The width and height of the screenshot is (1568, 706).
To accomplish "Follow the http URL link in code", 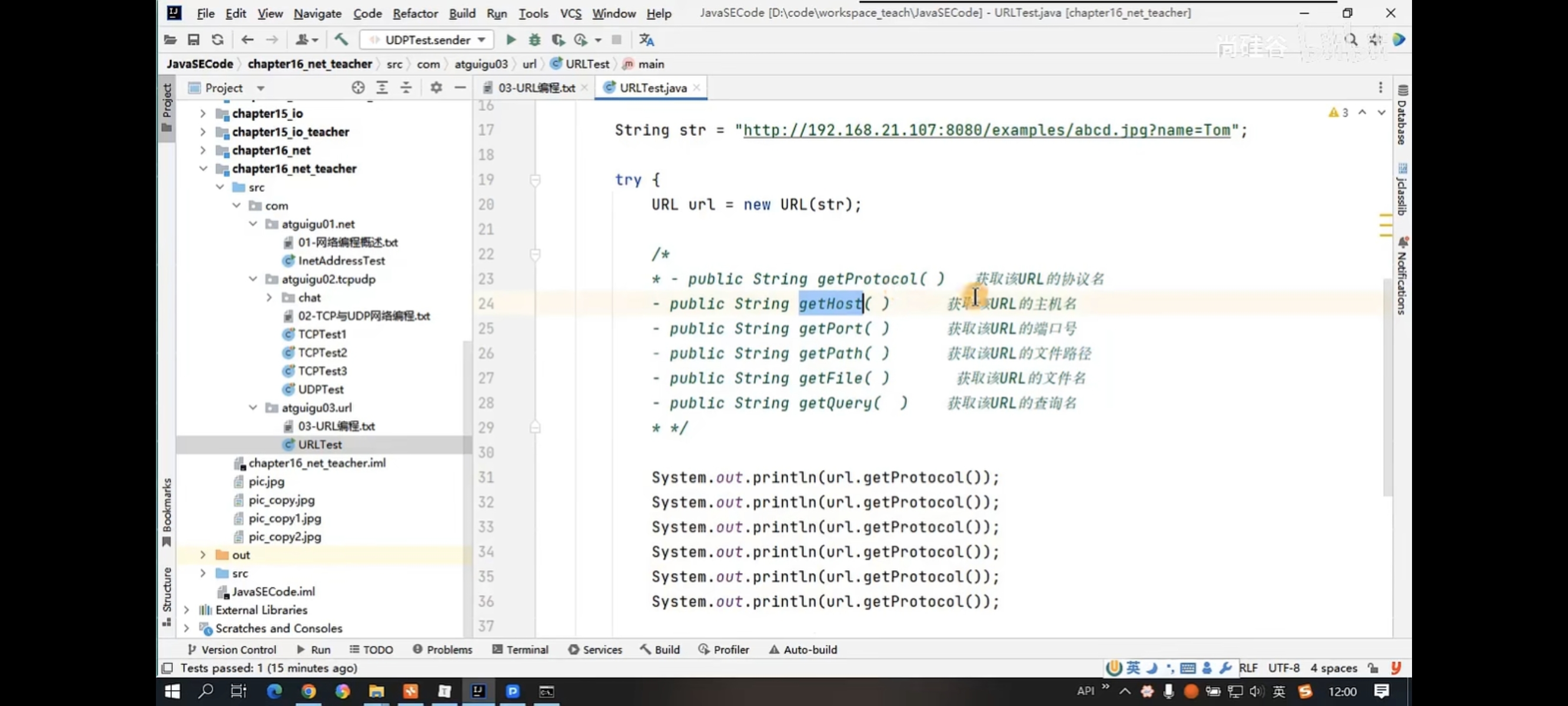I will 986,129.
